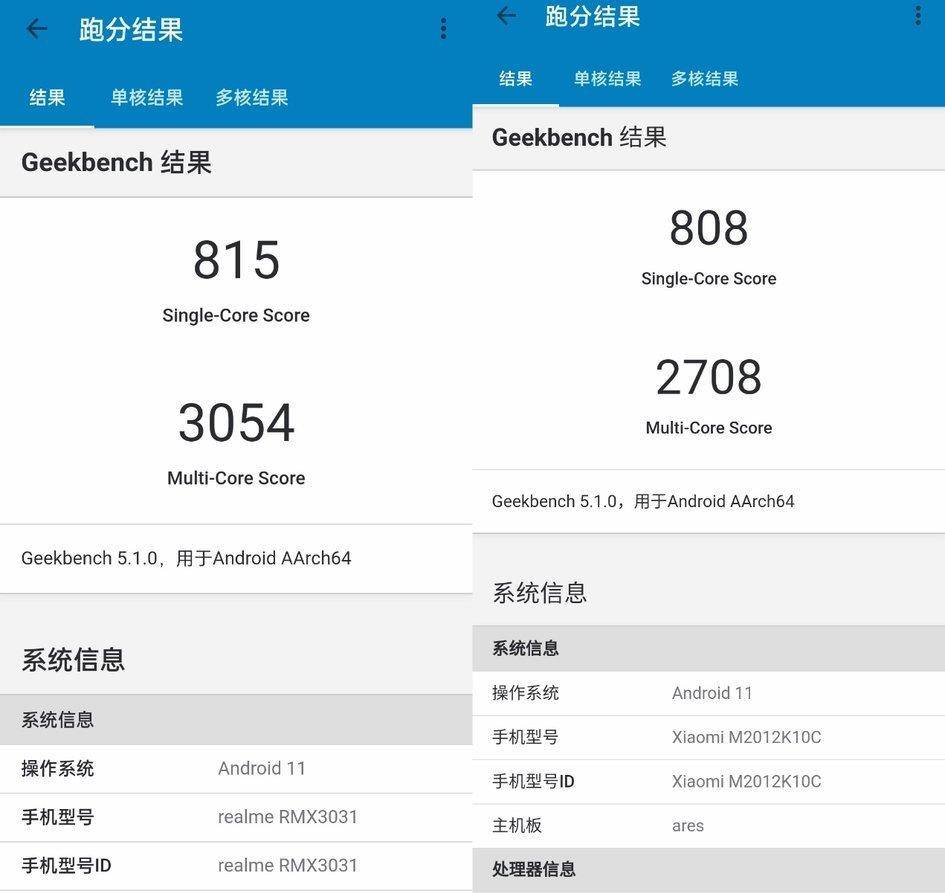The image size is (945, 893).
Task: Select the 操作系统 row on the Xiaomi screen
Action: click(708, 693)
